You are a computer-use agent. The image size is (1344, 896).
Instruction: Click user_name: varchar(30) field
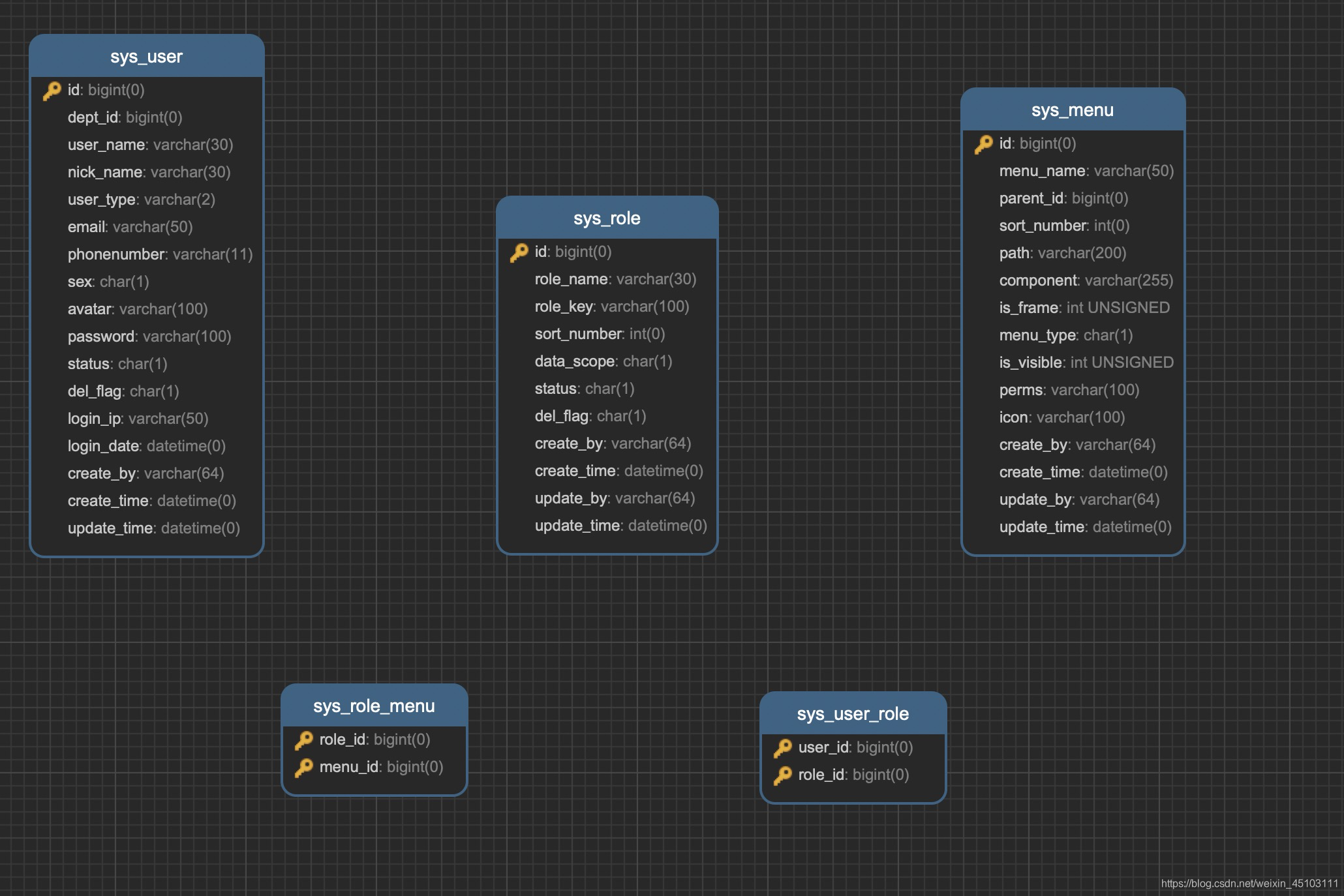[151, 145]
